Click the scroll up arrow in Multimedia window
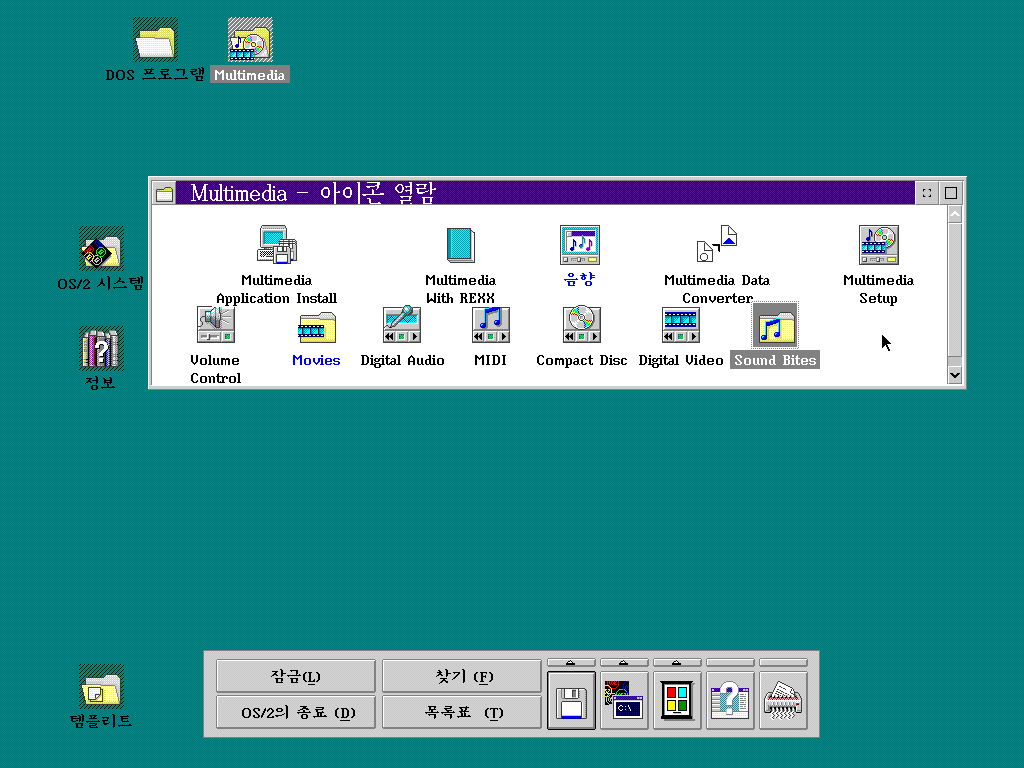This screenshot has width=1024, height=768. (955, 214)
